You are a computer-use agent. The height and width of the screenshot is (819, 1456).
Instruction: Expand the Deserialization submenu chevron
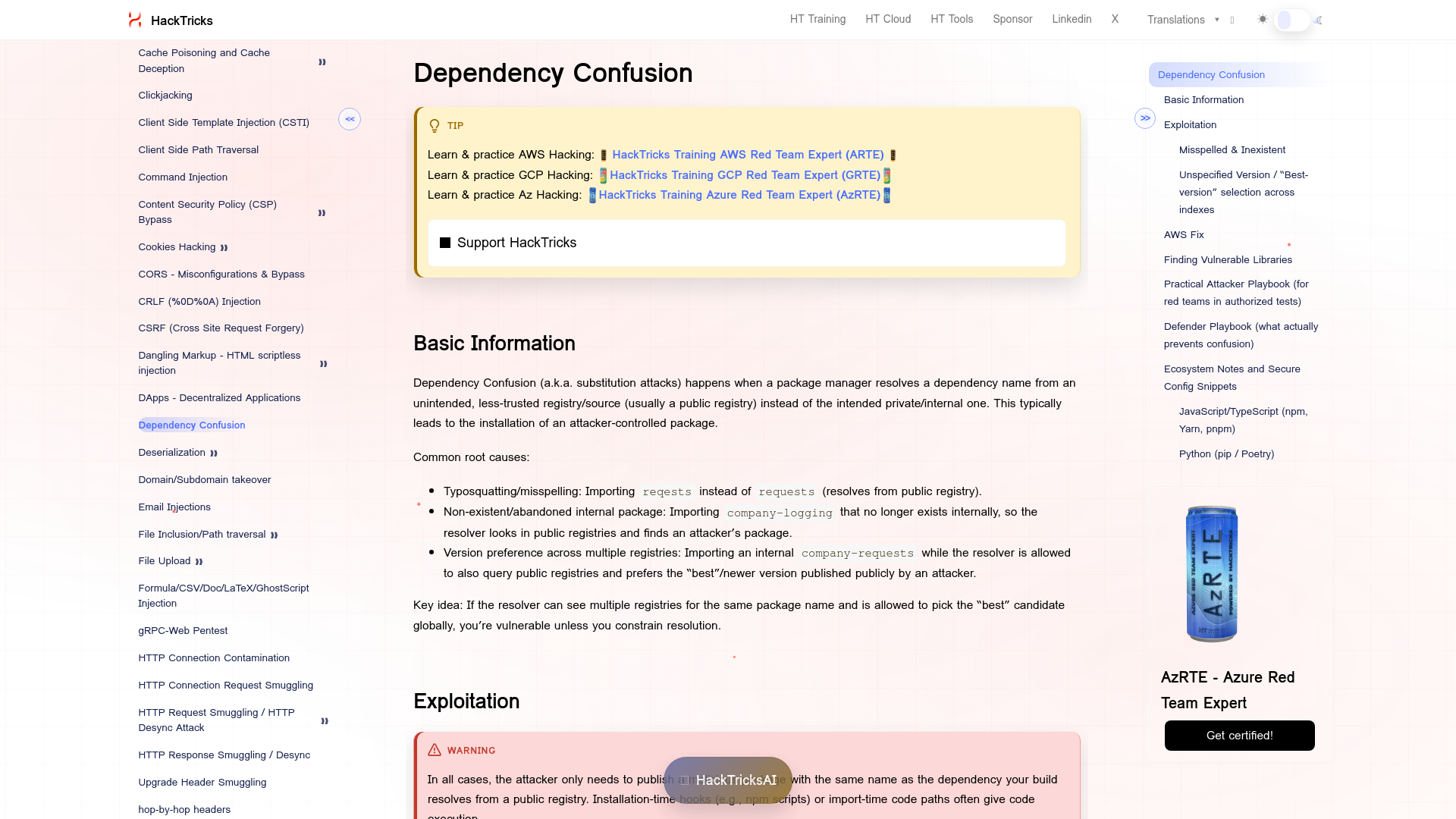[x=215, y=453]
